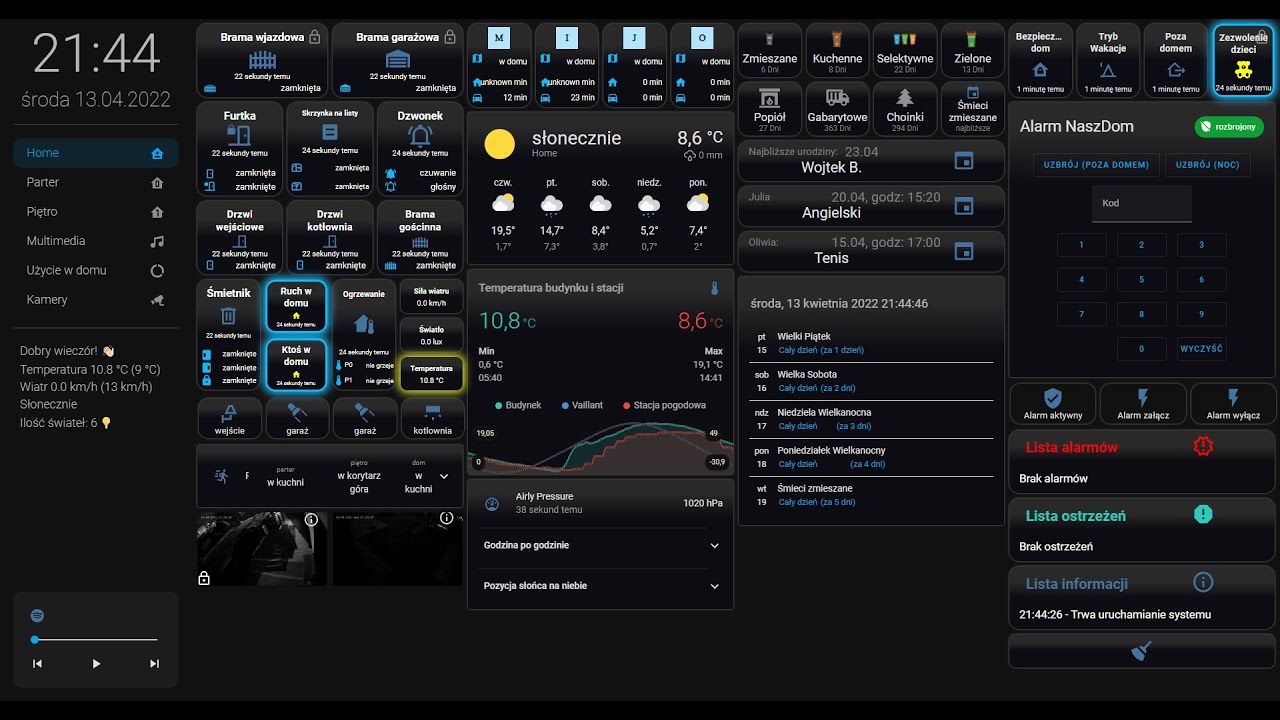
Task: Open person O presence card
Action: tap(702, 65)
